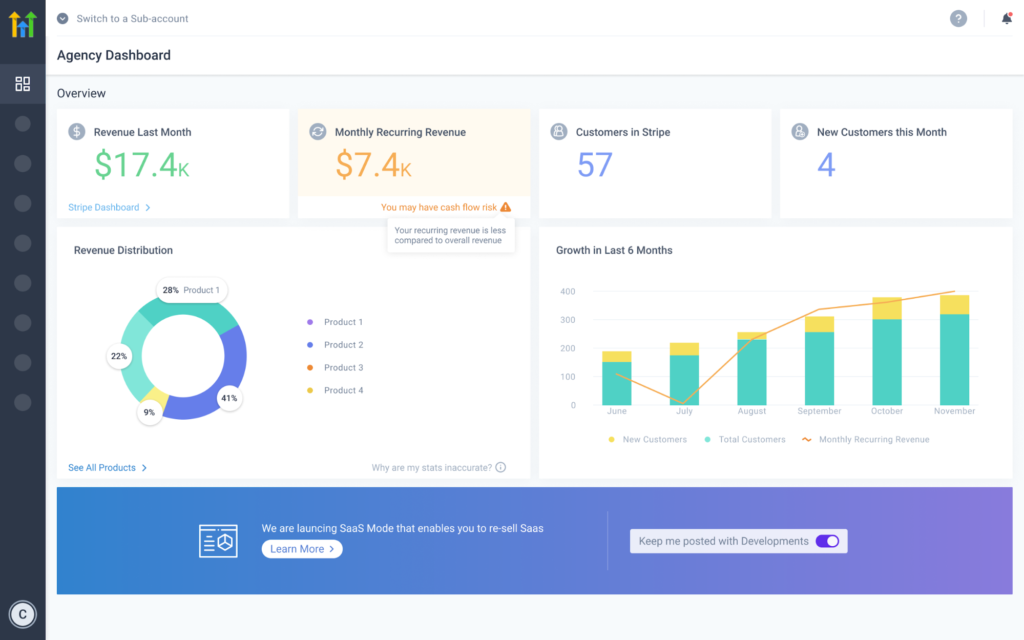1024x640 pixels.
Task: Click the Monthly Recurring Revenue refresh icon
Action: tap(318, 132)
